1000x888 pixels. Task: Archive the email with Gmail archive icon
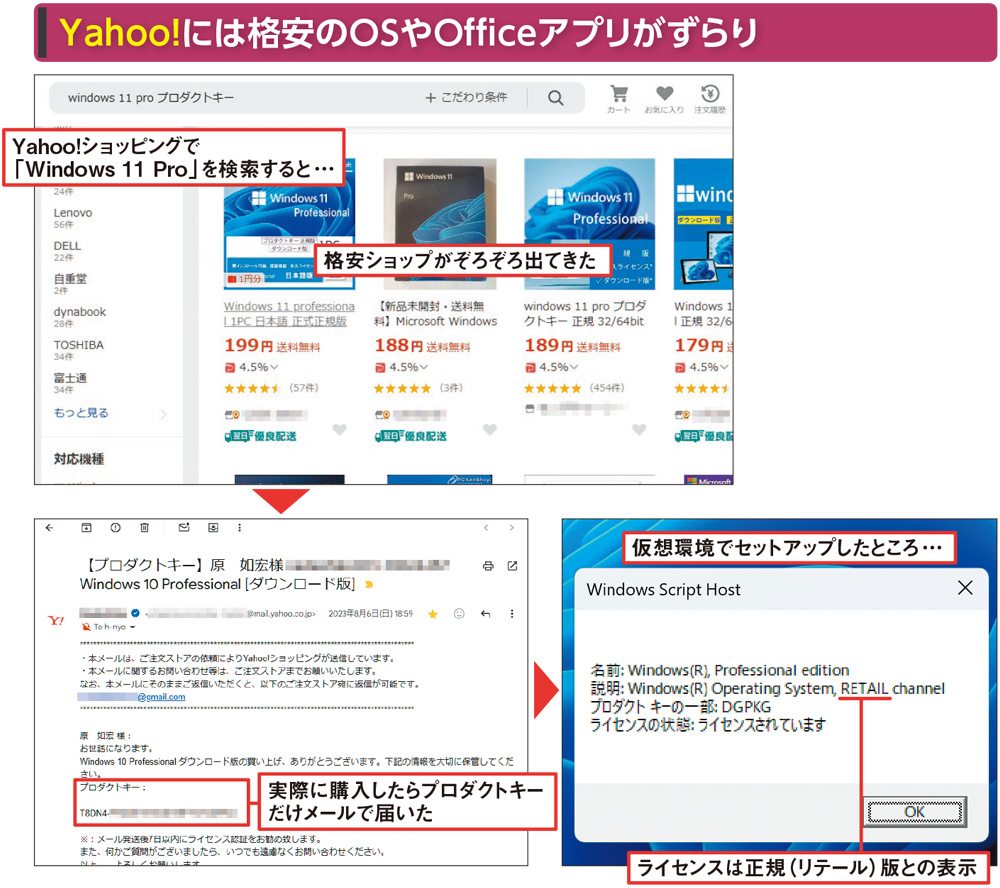(x=86, y=528)
